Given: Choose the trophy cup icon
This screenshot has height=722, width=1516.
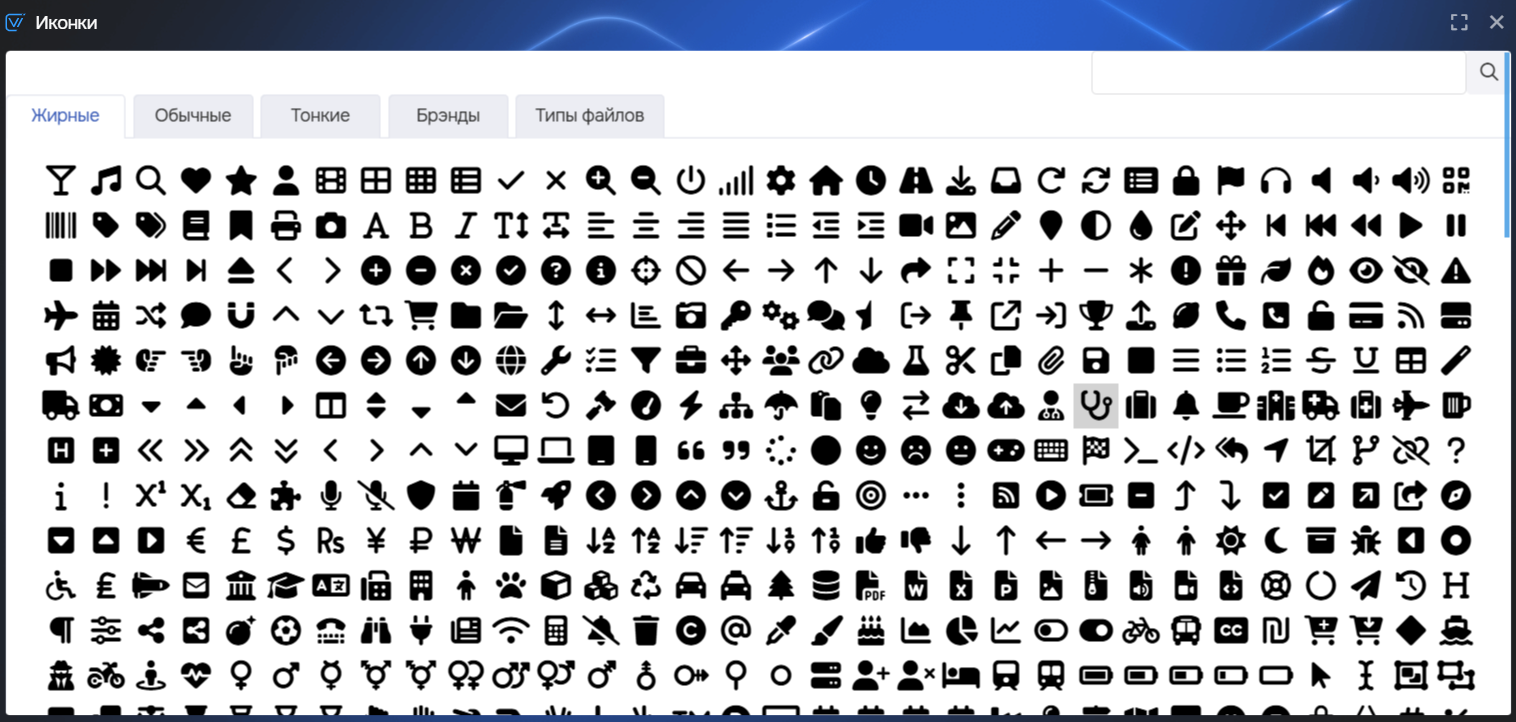Looking at the screenshot, I should click(1096, 316).
